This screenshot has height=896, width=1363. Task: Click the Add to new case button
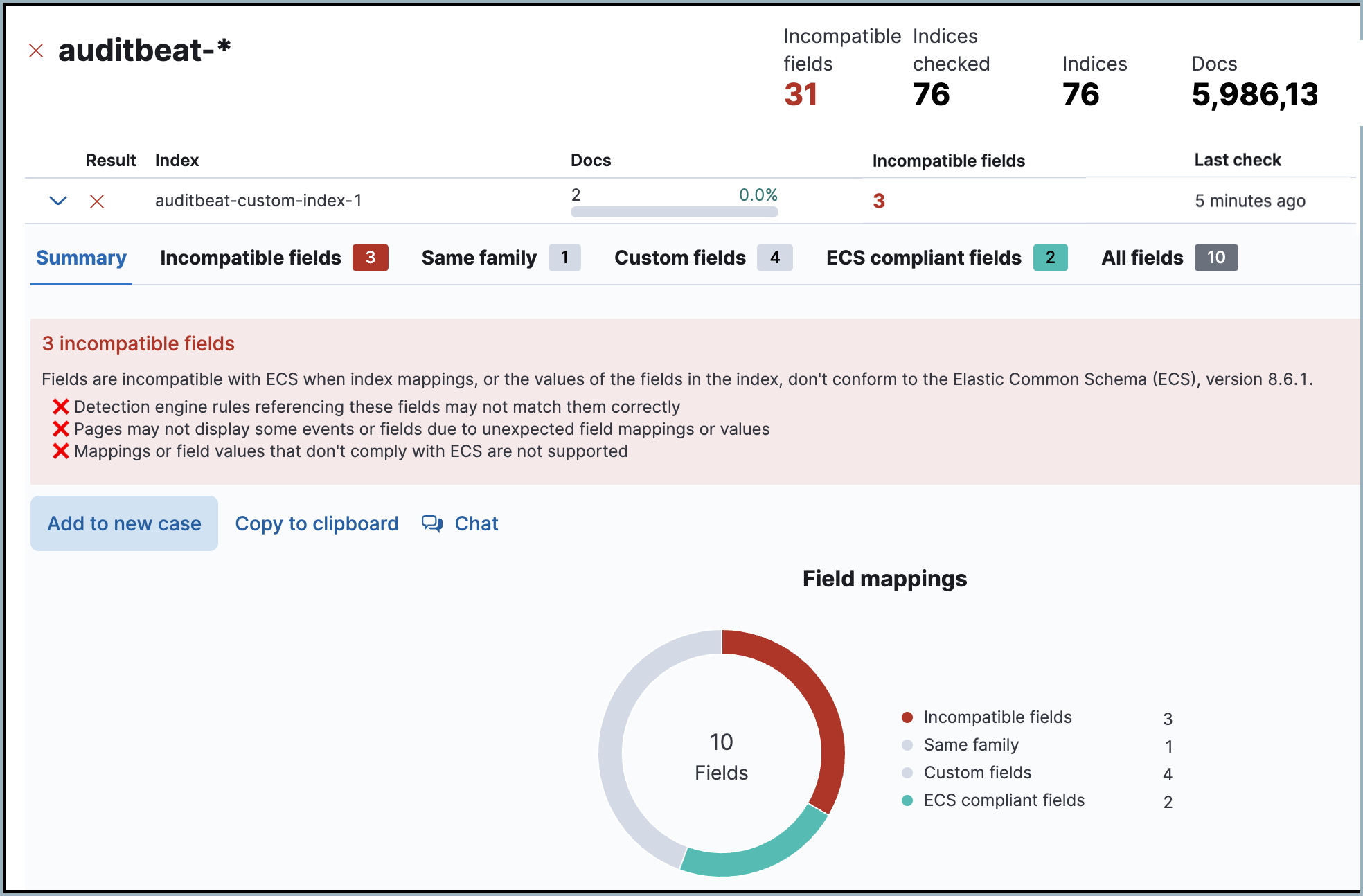click(124, 523)
